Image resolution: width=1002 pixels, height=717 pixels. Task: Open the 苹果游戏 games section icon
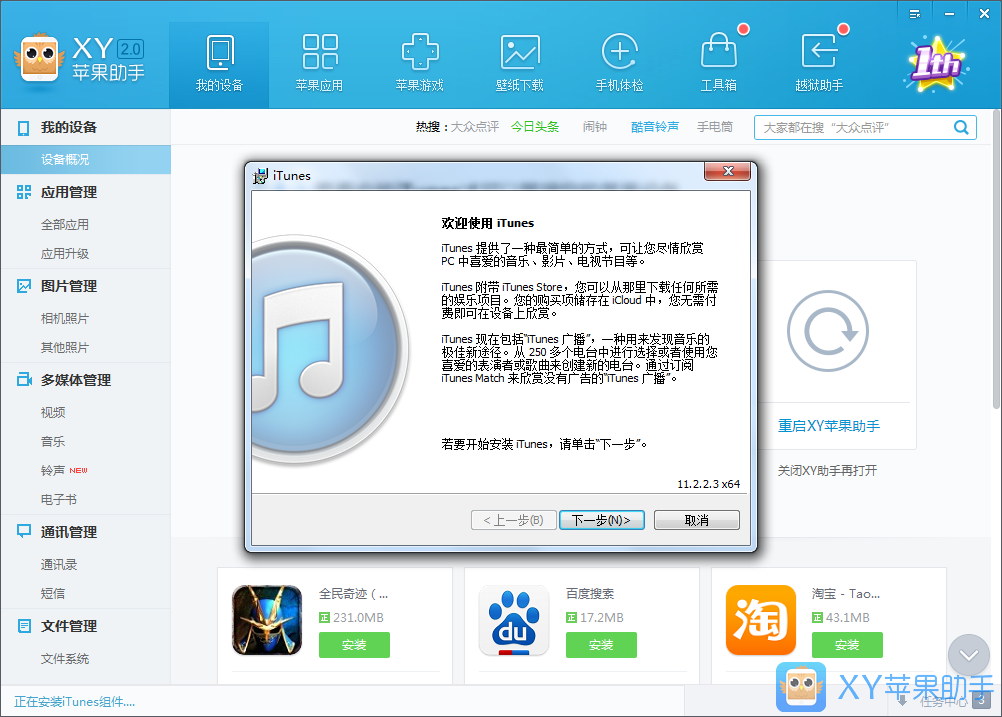tap(420, 53)
